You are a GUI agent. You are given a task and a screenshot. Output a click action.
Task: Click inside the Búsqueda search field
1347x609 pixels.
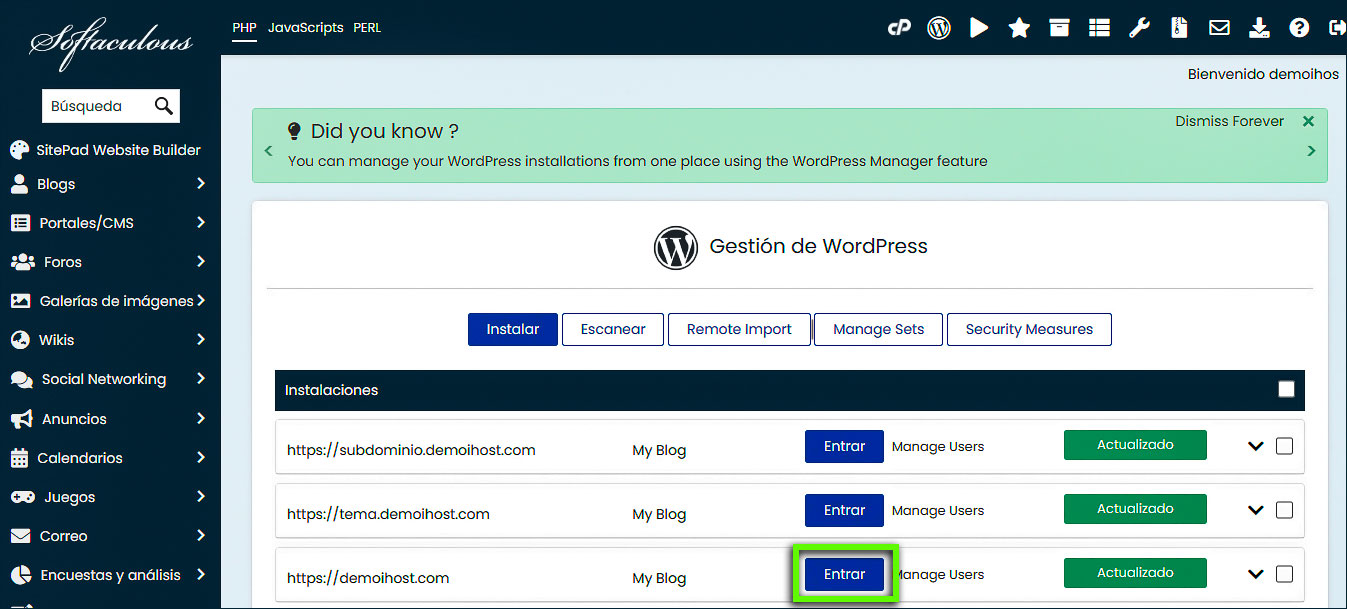click(x=100, y=105)
